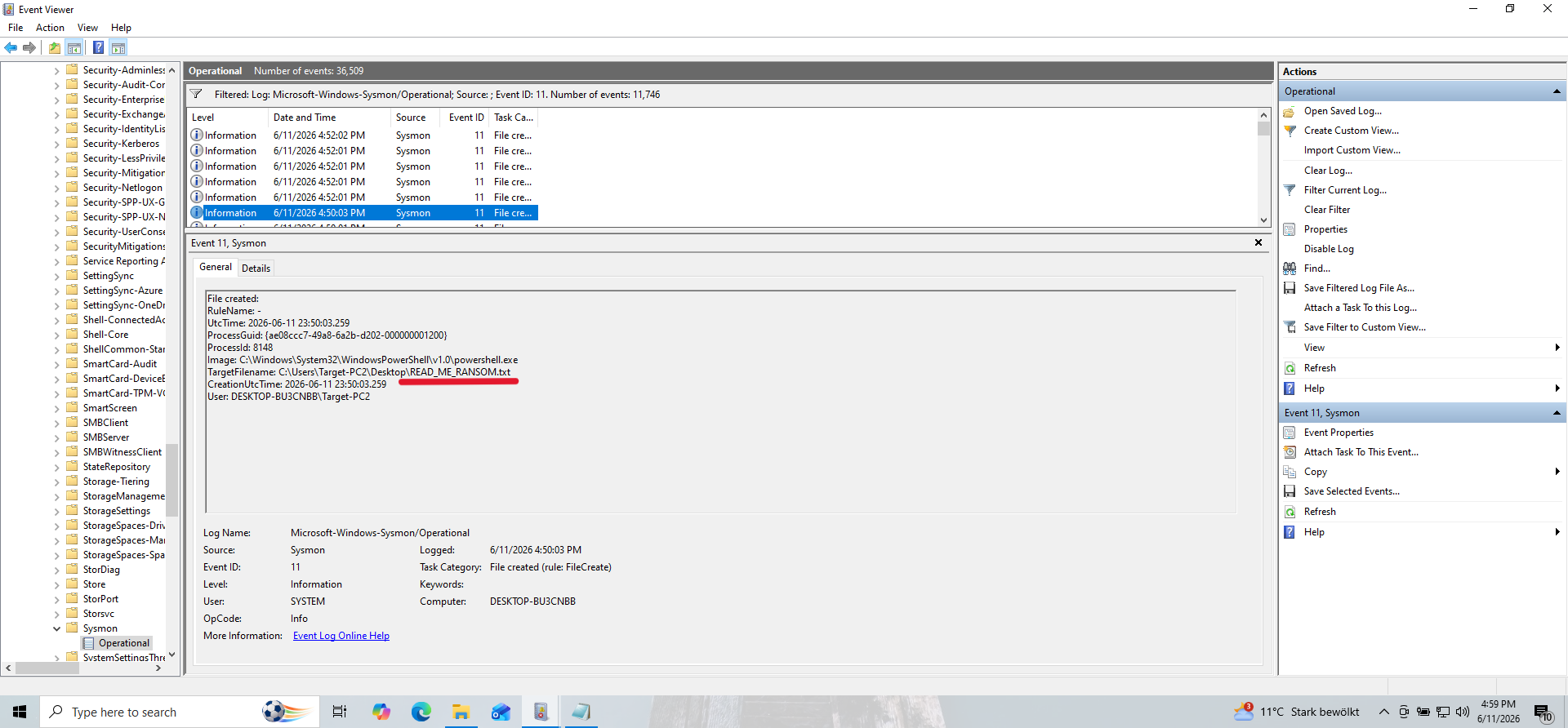The image size is (1568, 728).
Task: Click Clear Filter action
Action: [x=1326, y=210]
